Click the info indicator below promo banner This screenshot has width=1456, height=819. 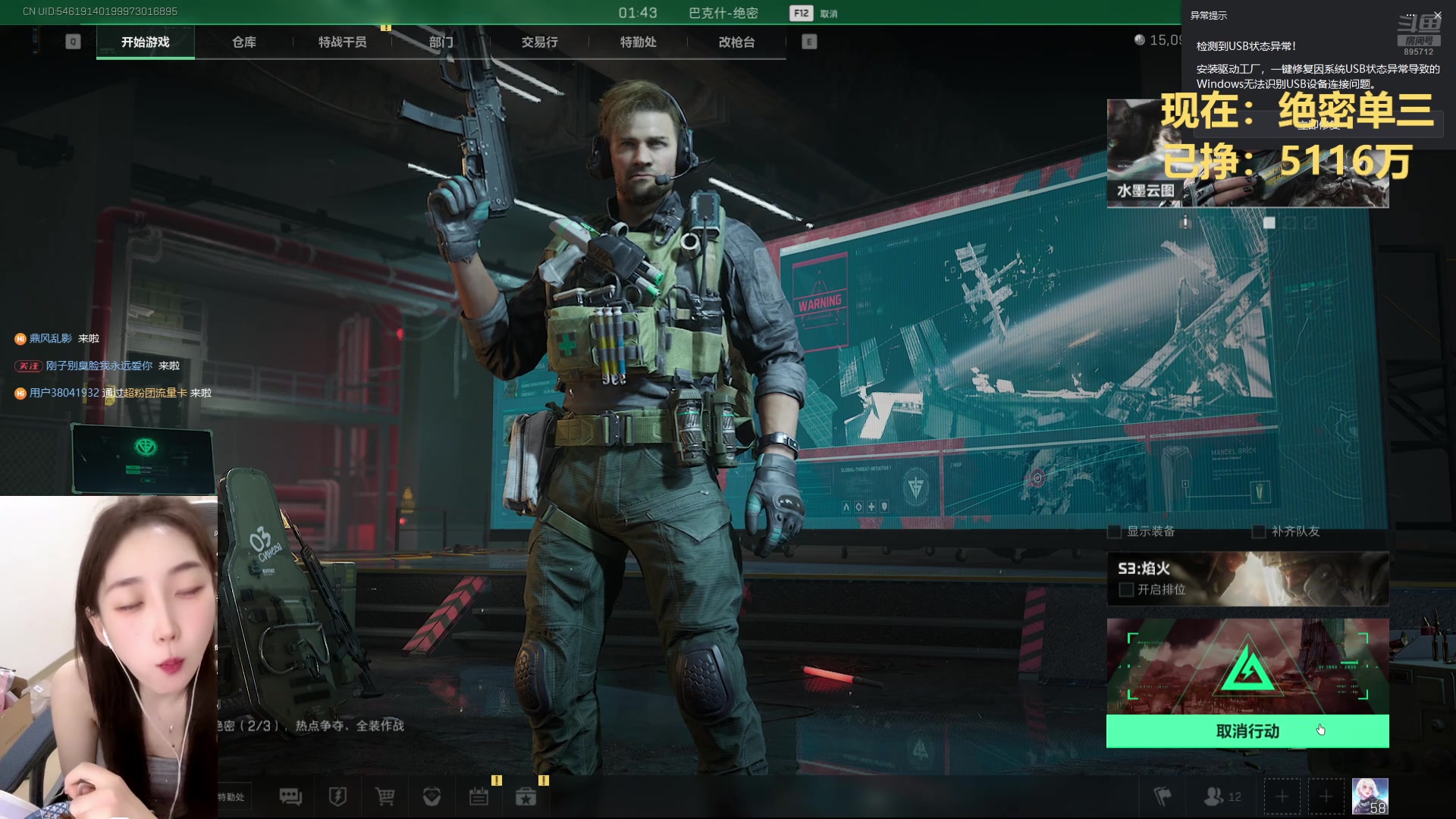click(x=1185, y=222)
